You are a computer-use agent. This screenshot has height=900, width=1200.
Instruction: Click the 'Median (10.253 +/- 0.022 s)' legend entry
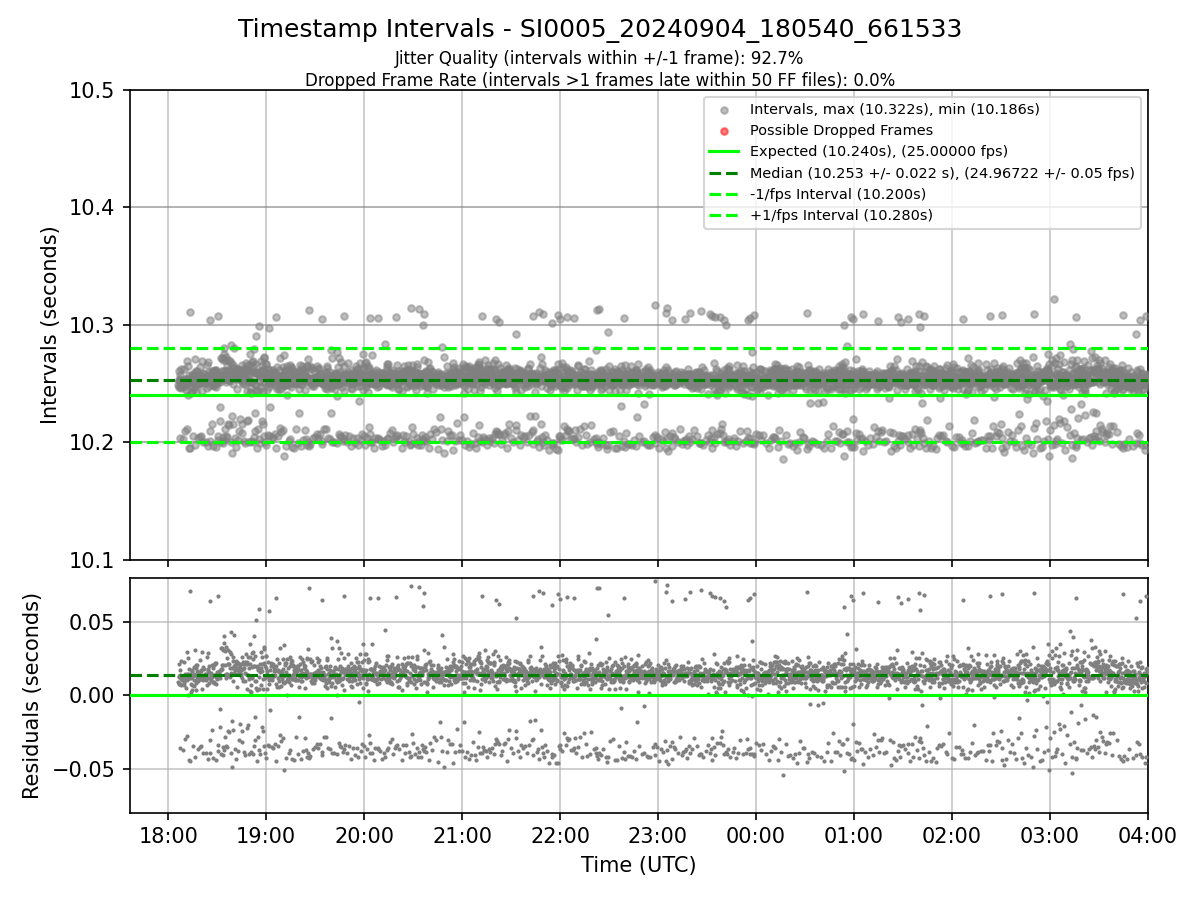942,173
